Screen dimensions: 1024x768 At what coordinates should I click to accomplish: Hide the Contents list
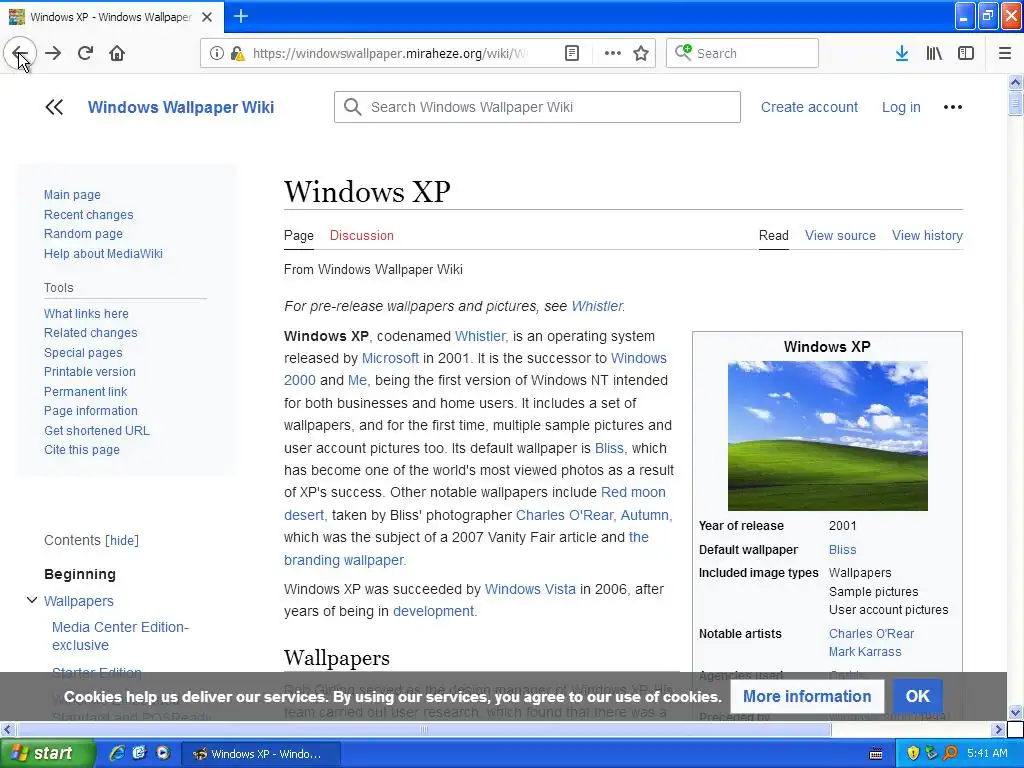(122, 541)
